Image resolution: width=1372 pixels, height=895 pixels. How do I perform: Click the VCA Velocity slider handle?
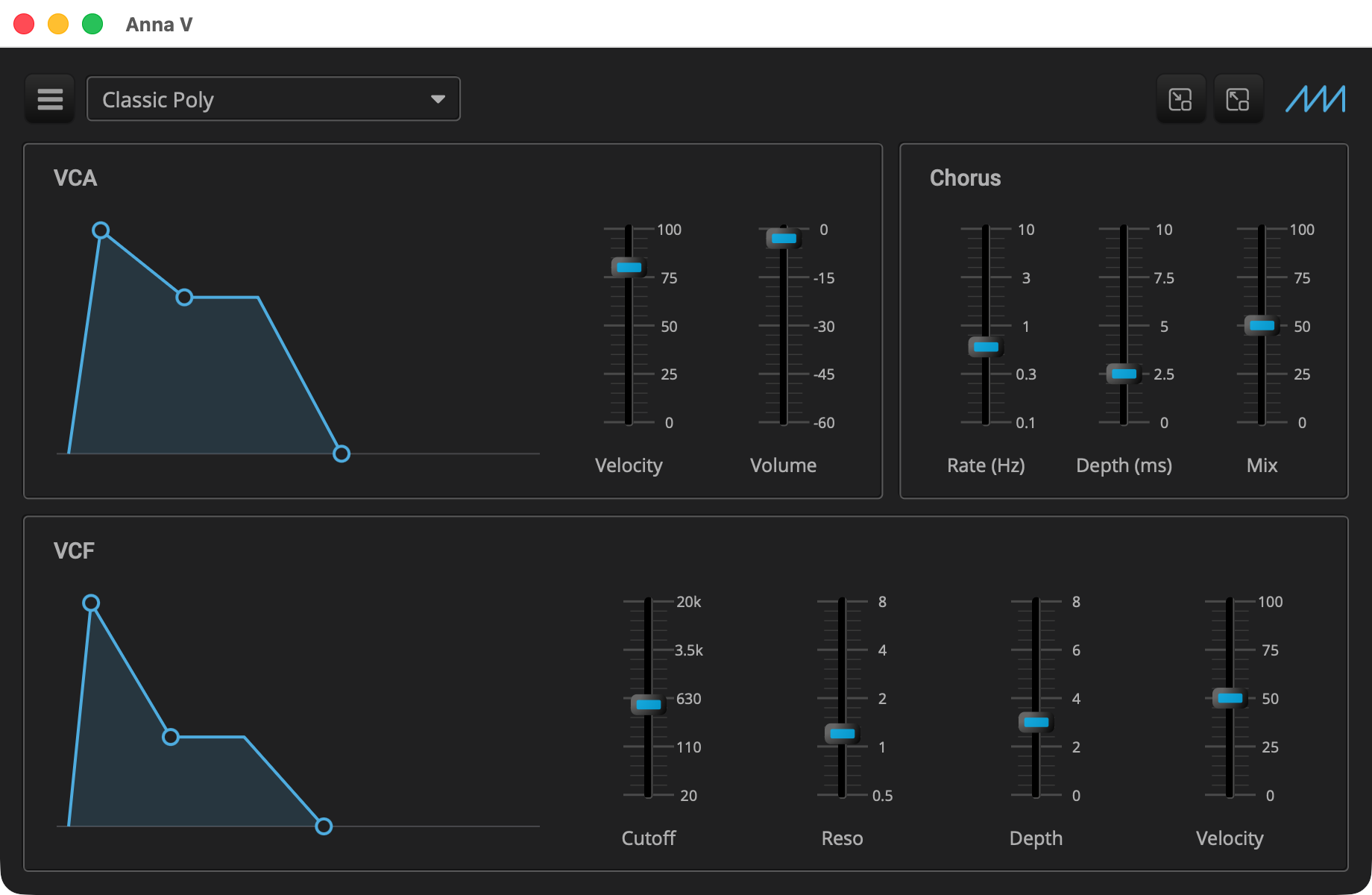pos(629,267)
